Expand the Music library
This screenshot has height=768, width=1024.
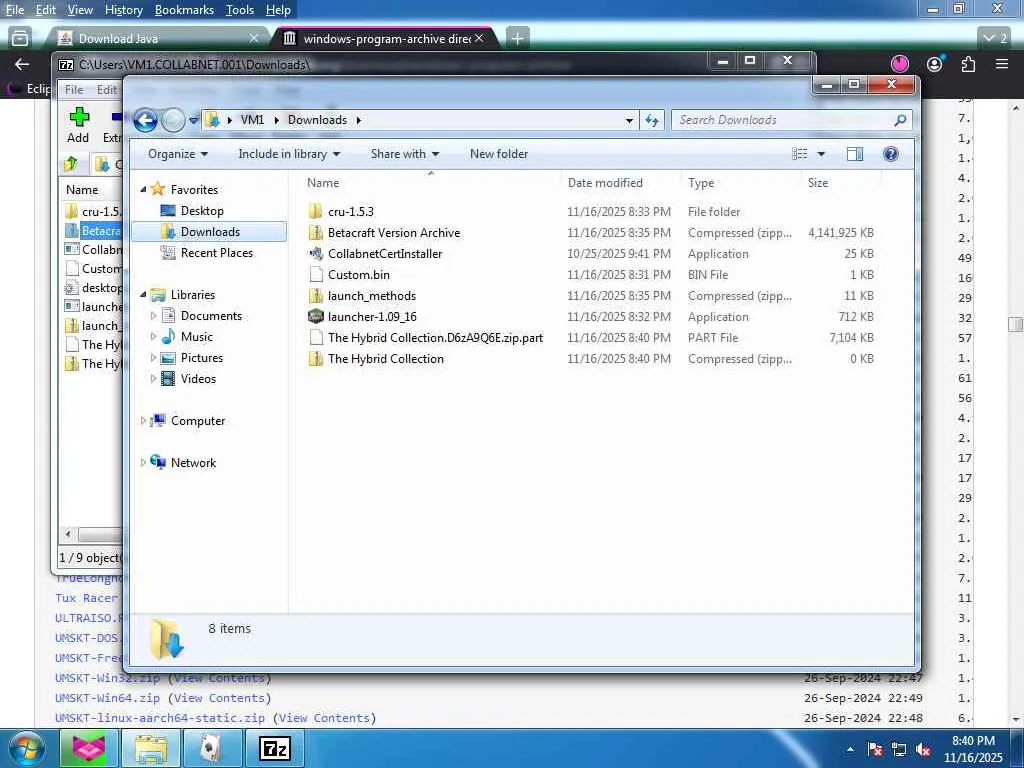coord(153,337)
